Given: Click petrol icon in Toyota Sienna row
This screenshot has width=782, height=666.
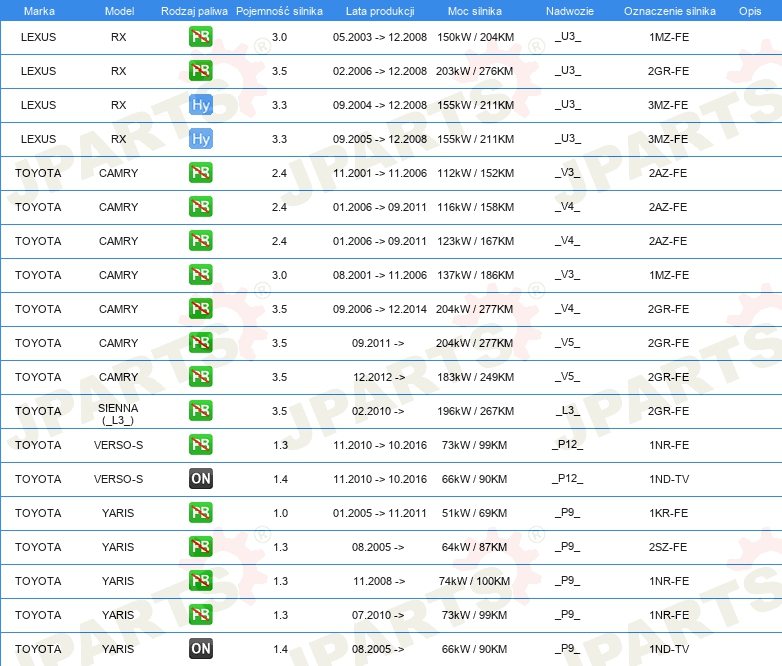Looking at the screenshot, I should click(x=200, y=411).
